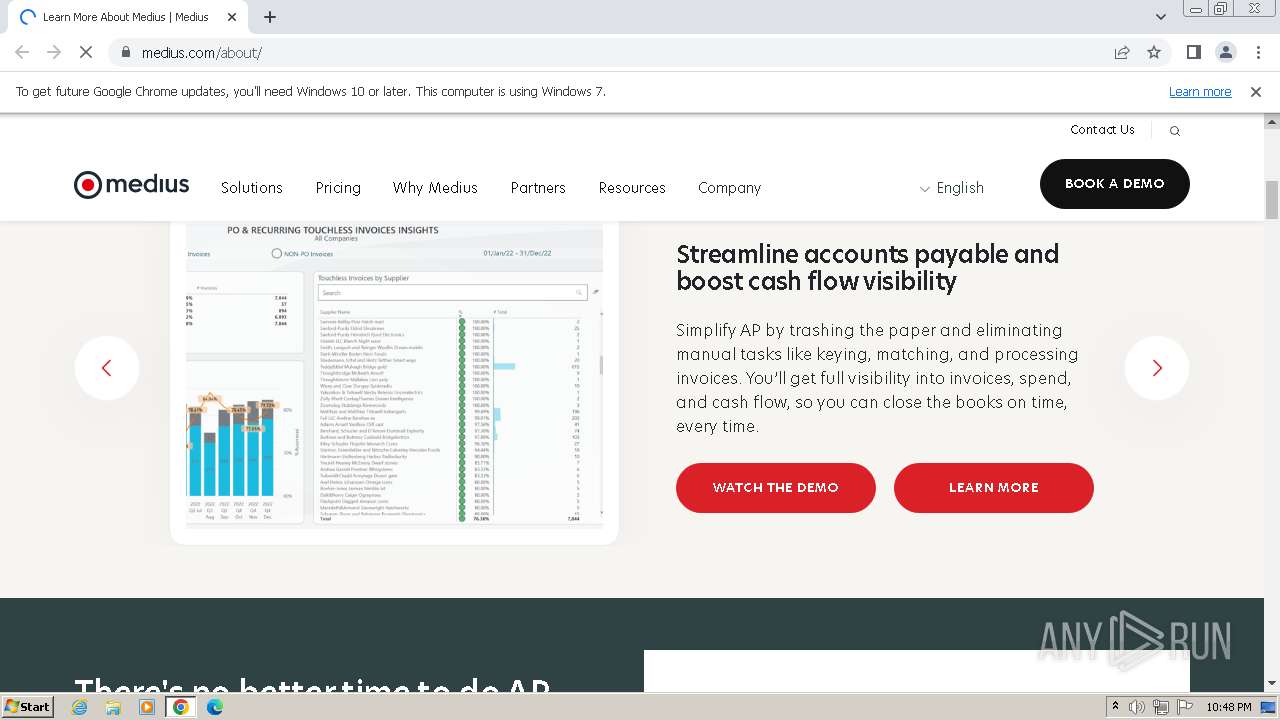Click the taskbar clock showing 10:48 PM

point(1229,707)
